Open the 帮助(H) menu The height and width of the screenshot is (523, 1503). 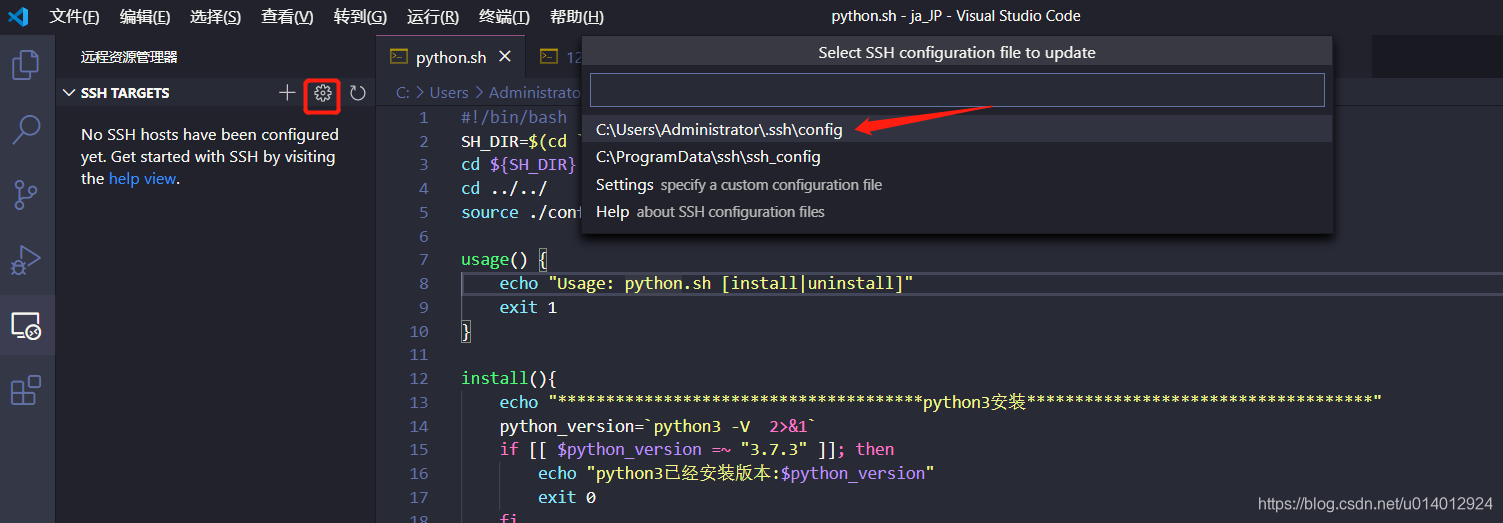tap(576, 17)
